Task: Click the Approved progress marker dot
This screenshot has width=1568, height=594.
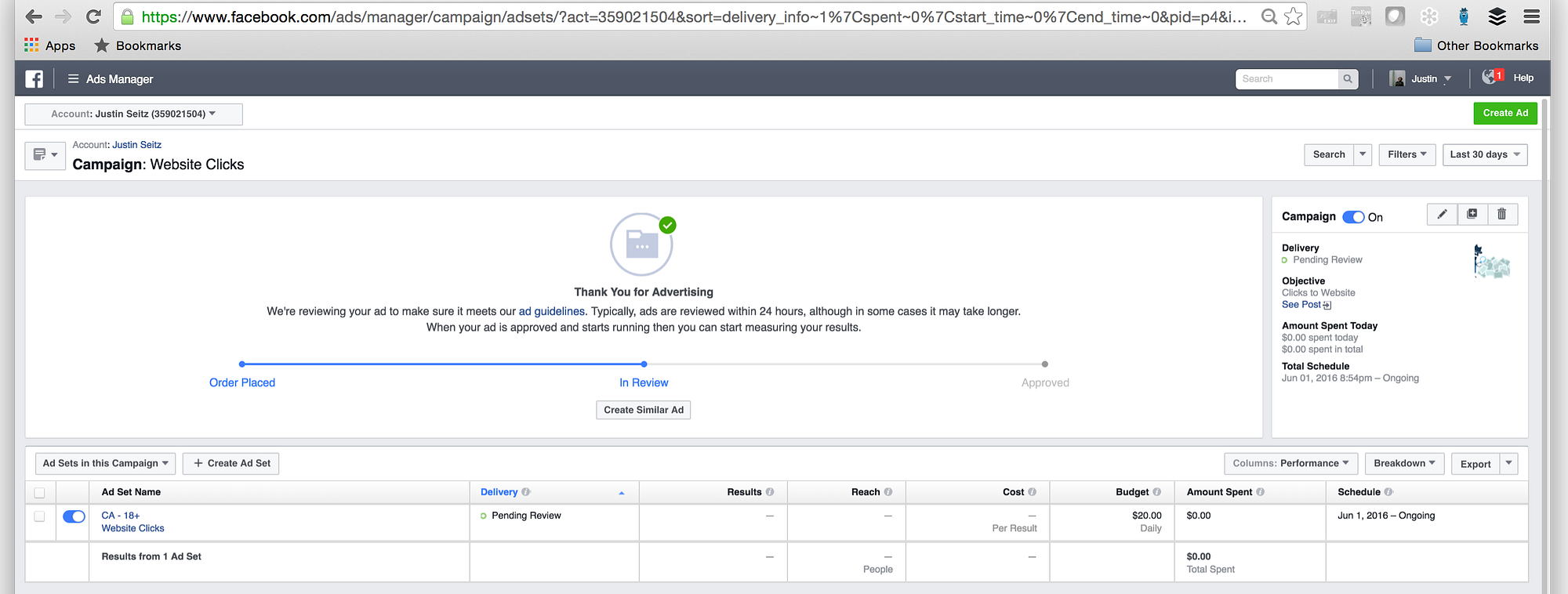Action: pos(1045,364)
